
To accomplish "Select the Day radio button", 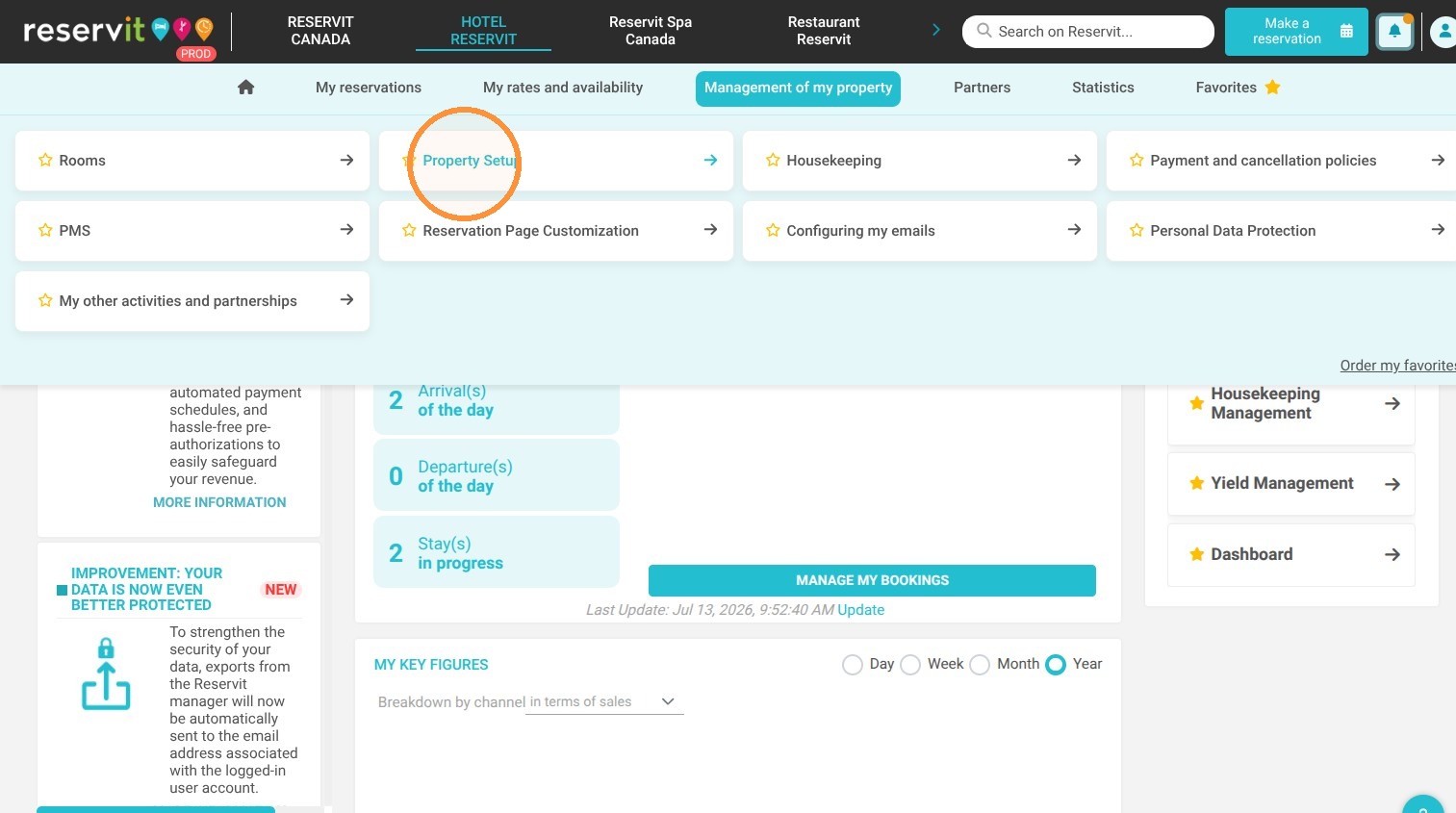I will coord(853,665).
